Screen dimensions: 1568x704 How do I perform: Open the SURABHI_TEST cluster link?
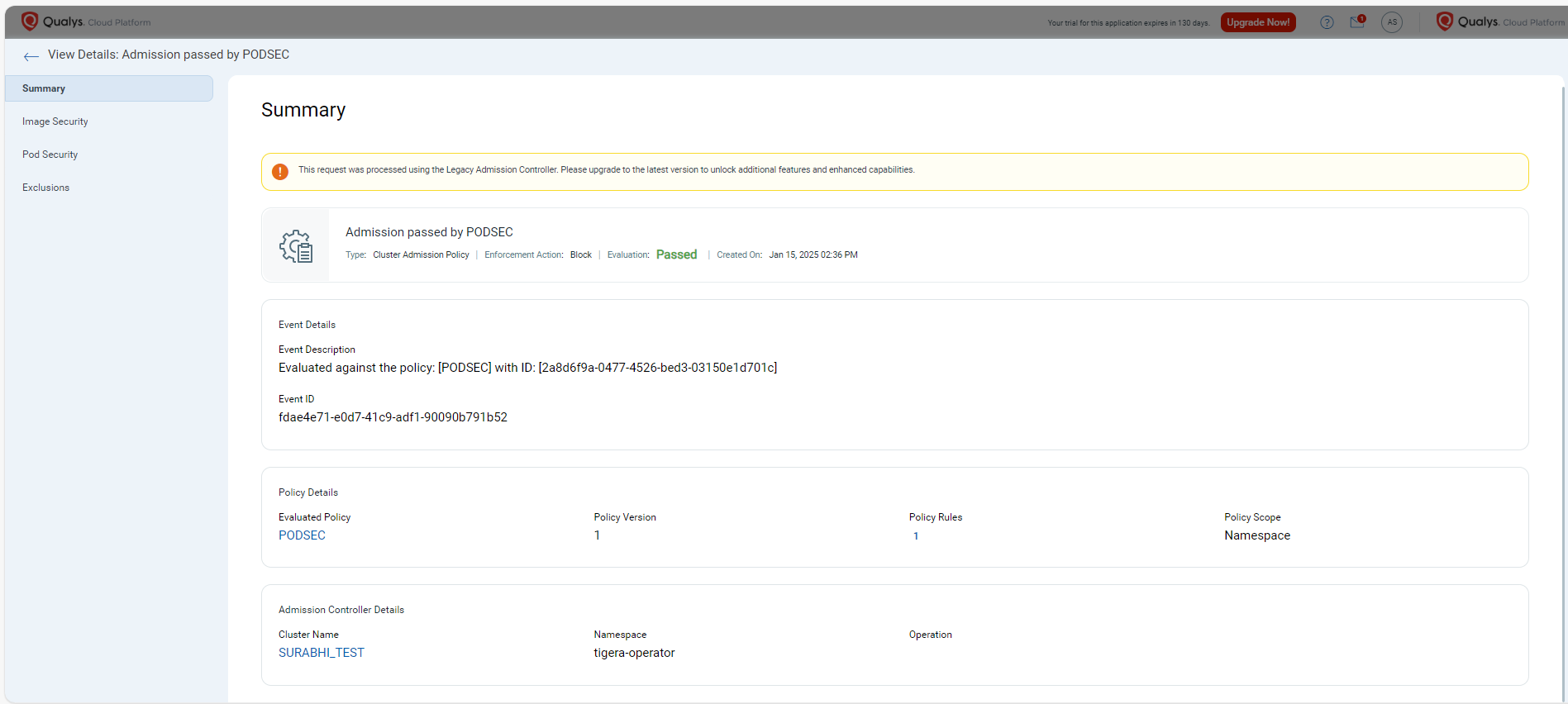click(322, 653)
